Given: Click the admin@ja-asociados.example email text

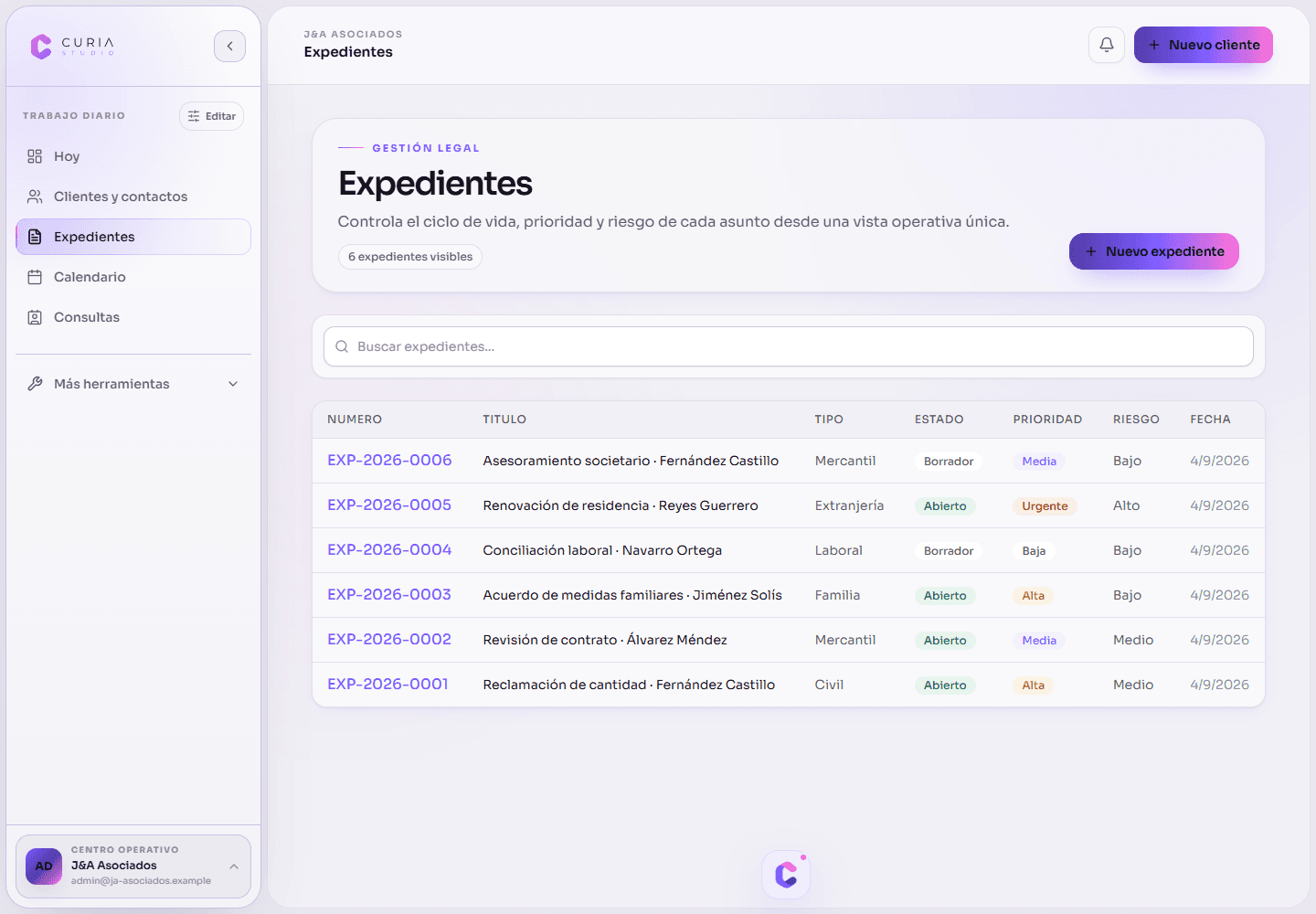Looking at the screenshot, I should point(141,881).
